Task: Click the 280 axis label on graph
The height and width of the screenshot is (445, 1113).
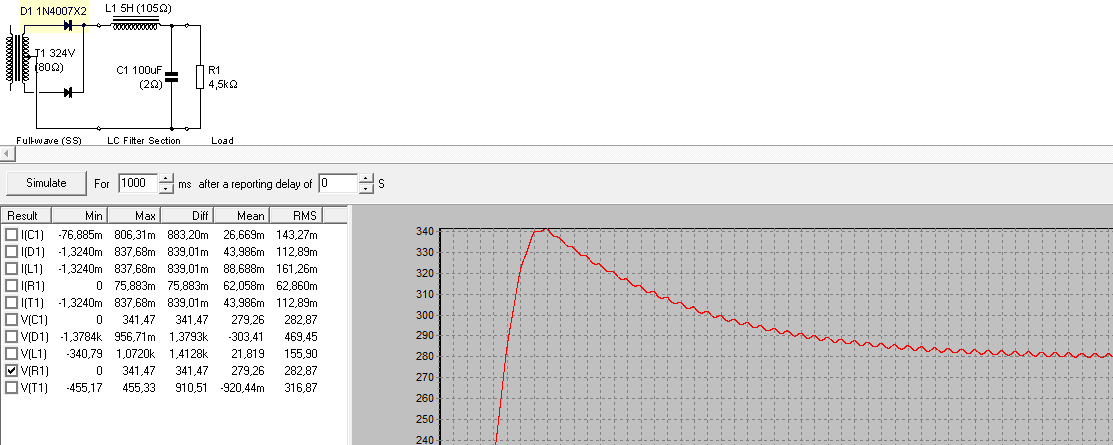Action: click(424, 356)
